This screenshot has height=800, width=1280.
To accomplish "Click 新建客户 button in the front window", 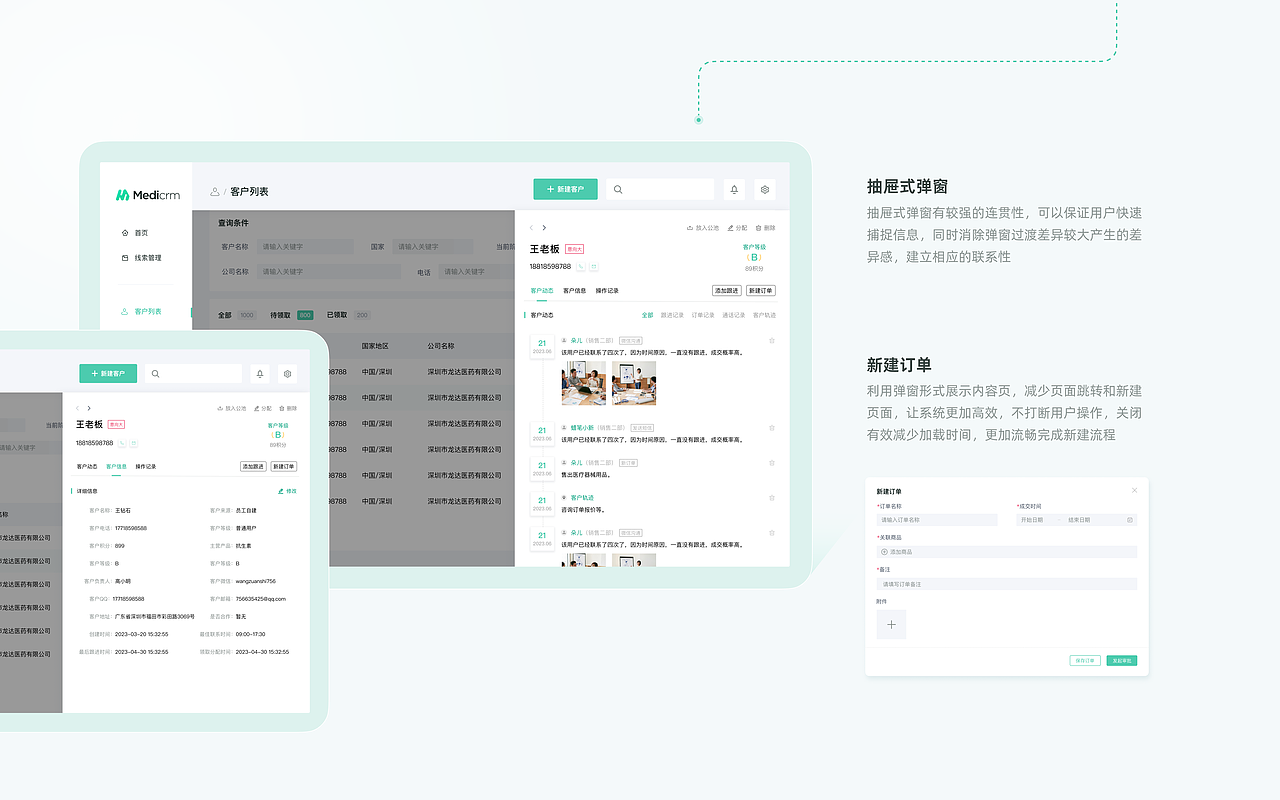I will tap(108, 373).
